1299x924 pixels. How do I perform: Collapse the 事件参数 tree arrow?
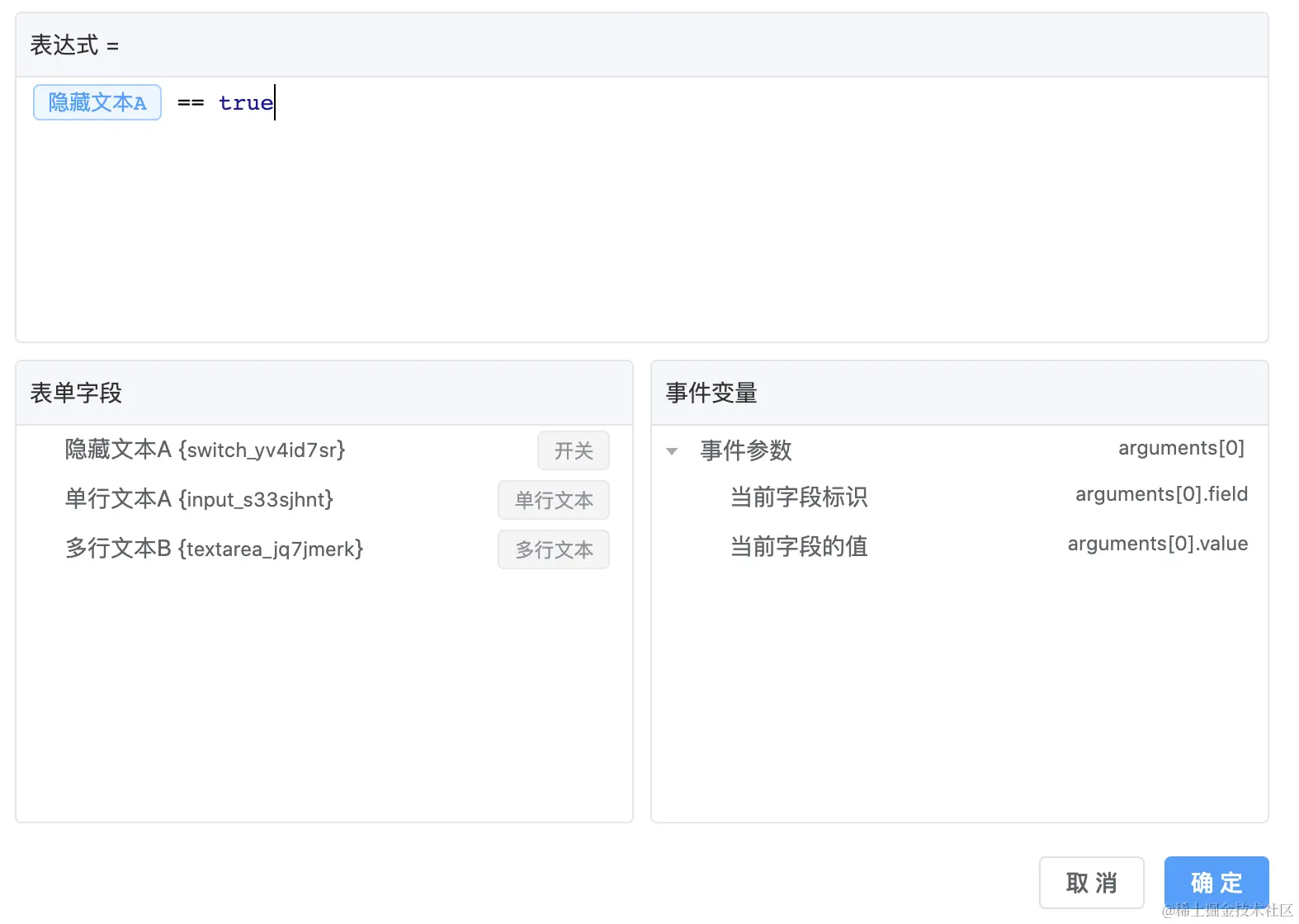tap(672, 451)
